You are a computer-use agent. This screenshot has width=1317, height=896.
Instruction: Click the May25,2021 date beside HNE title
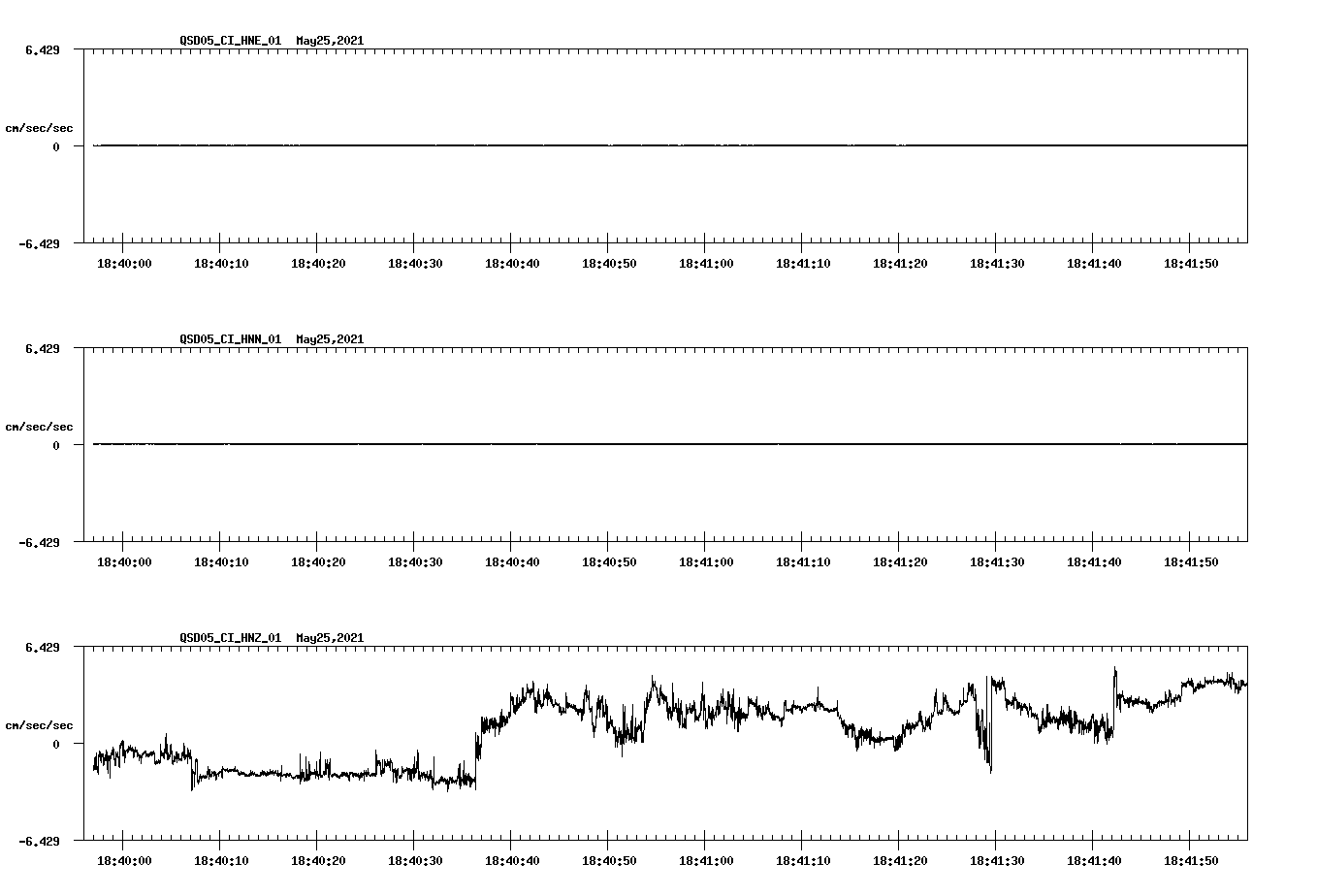[x=329, y=41]
